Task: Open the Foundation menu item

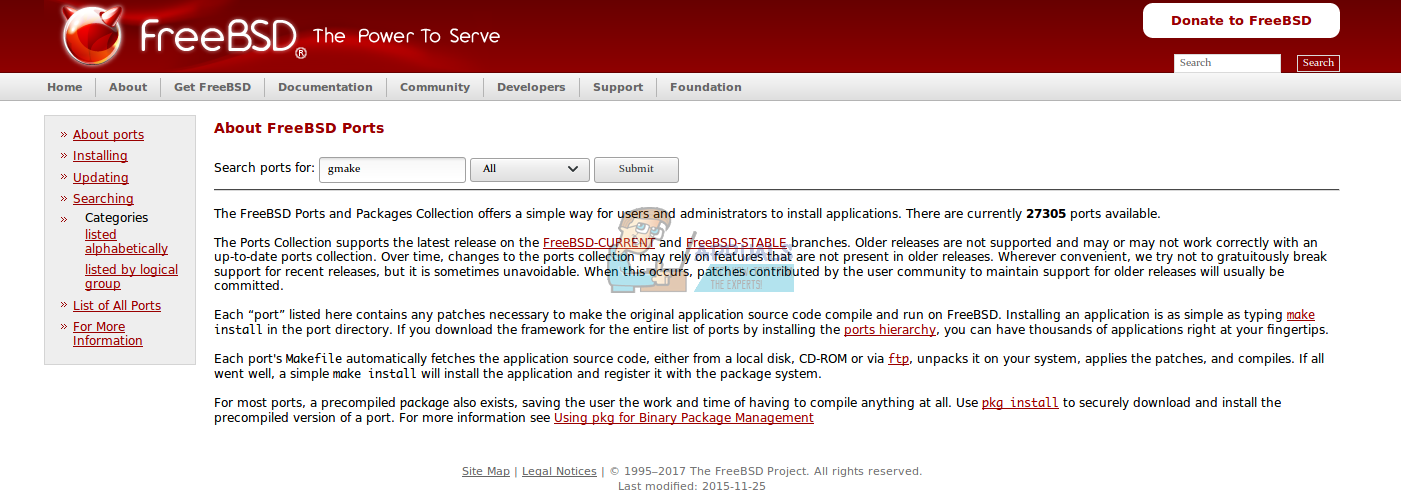Action: [706, 87]
